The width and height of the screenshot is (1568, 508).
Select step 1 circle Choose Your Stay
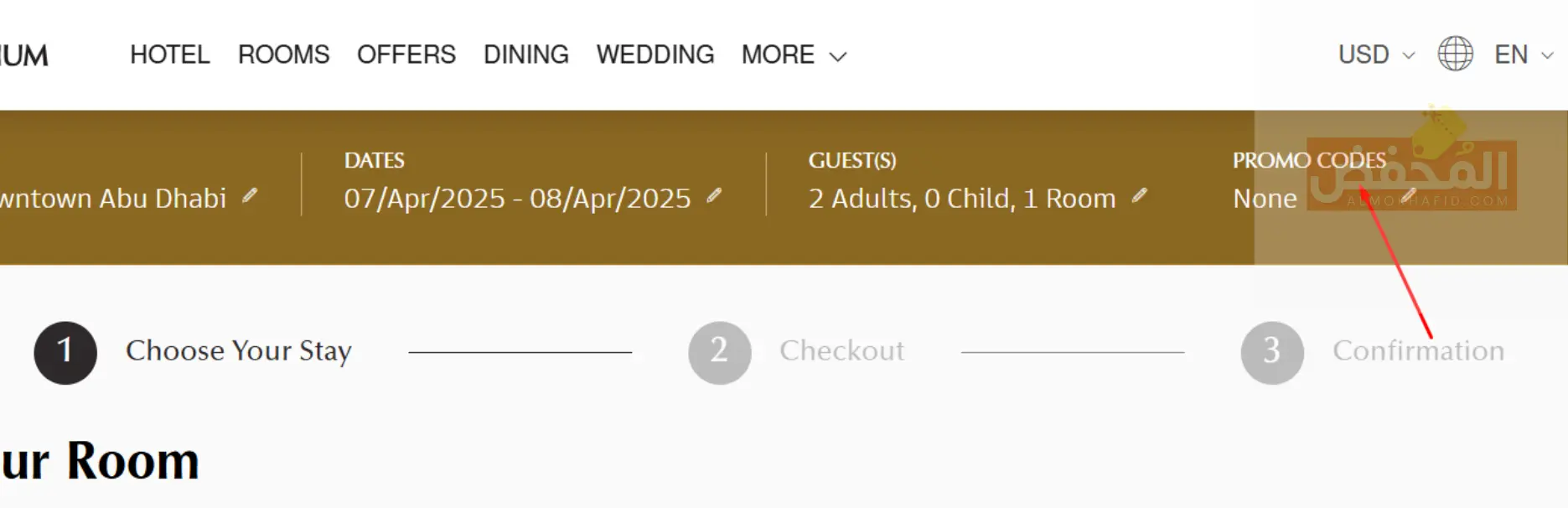pyautogui.click(x=65, y=352)
